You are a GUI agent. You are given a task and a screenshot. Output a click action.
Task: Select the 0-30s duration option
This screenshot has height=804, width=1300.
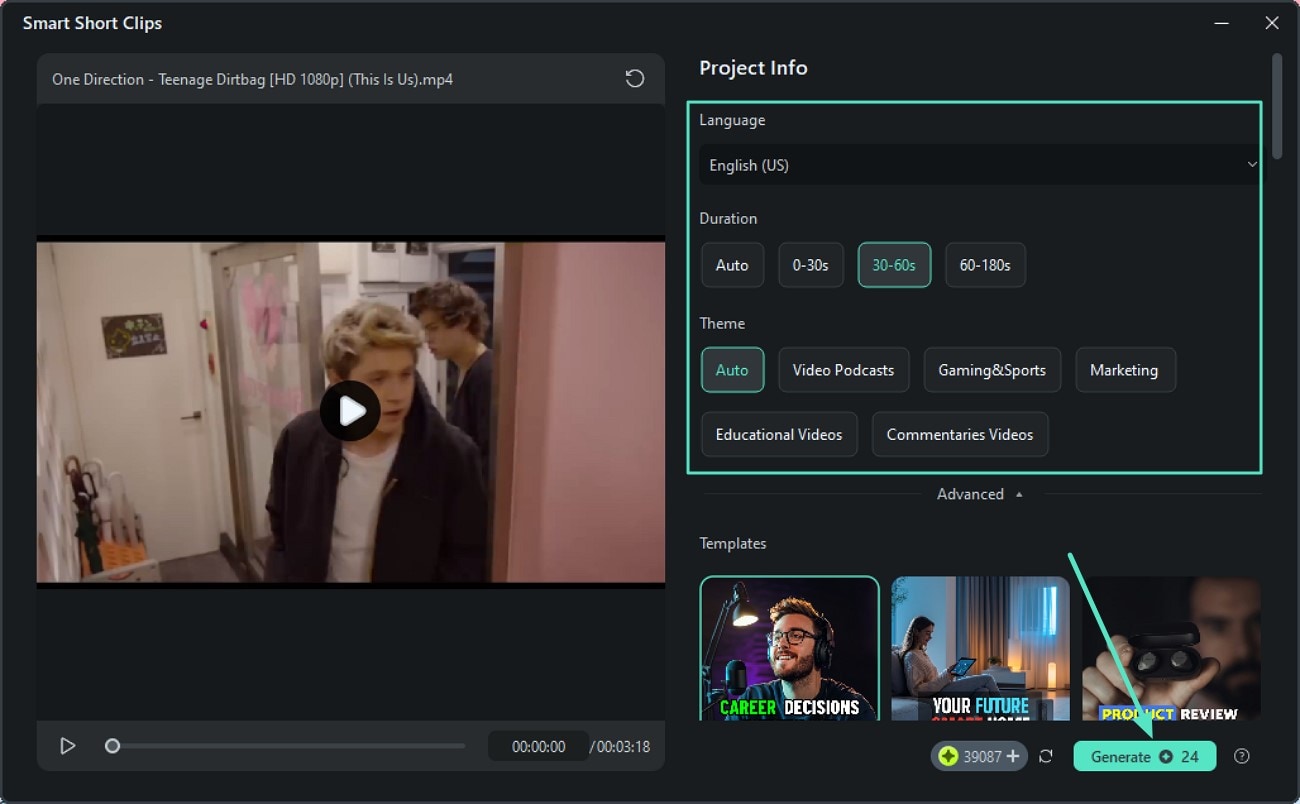811,265
